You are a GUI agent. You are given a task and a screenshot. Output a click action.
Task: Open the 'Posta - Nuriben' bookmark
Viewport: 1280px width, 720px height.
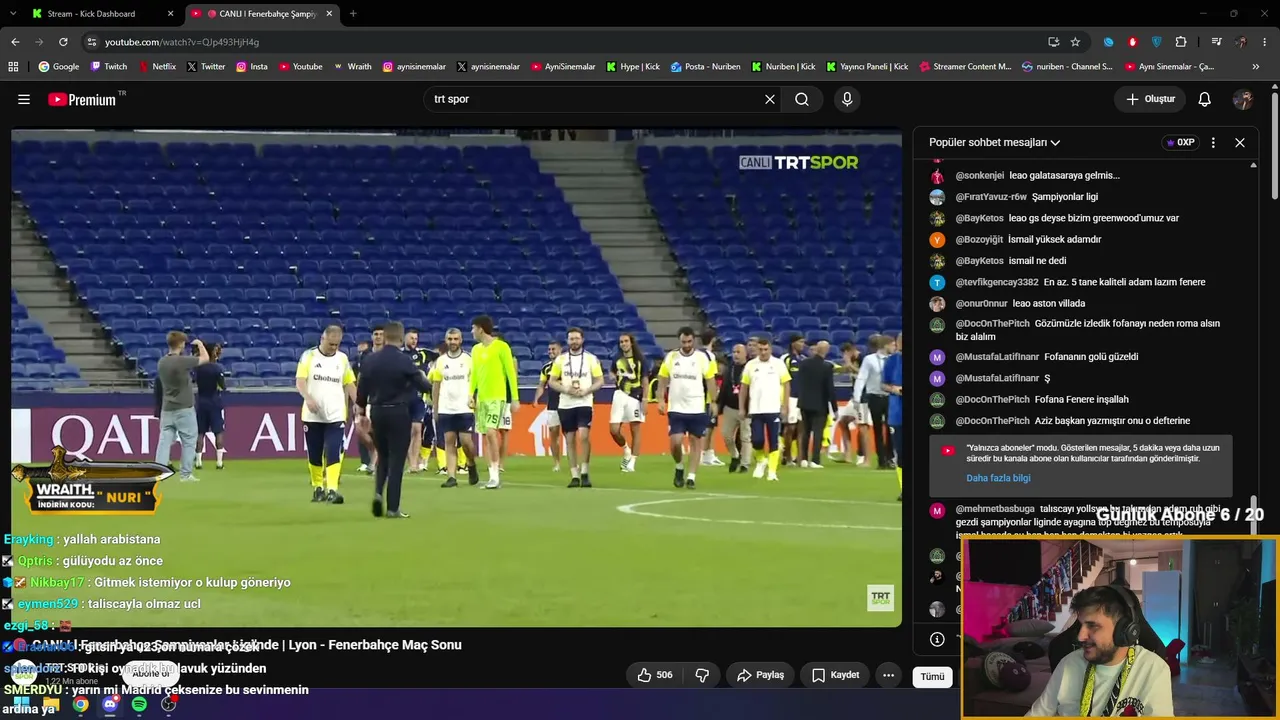click(706, 67)
